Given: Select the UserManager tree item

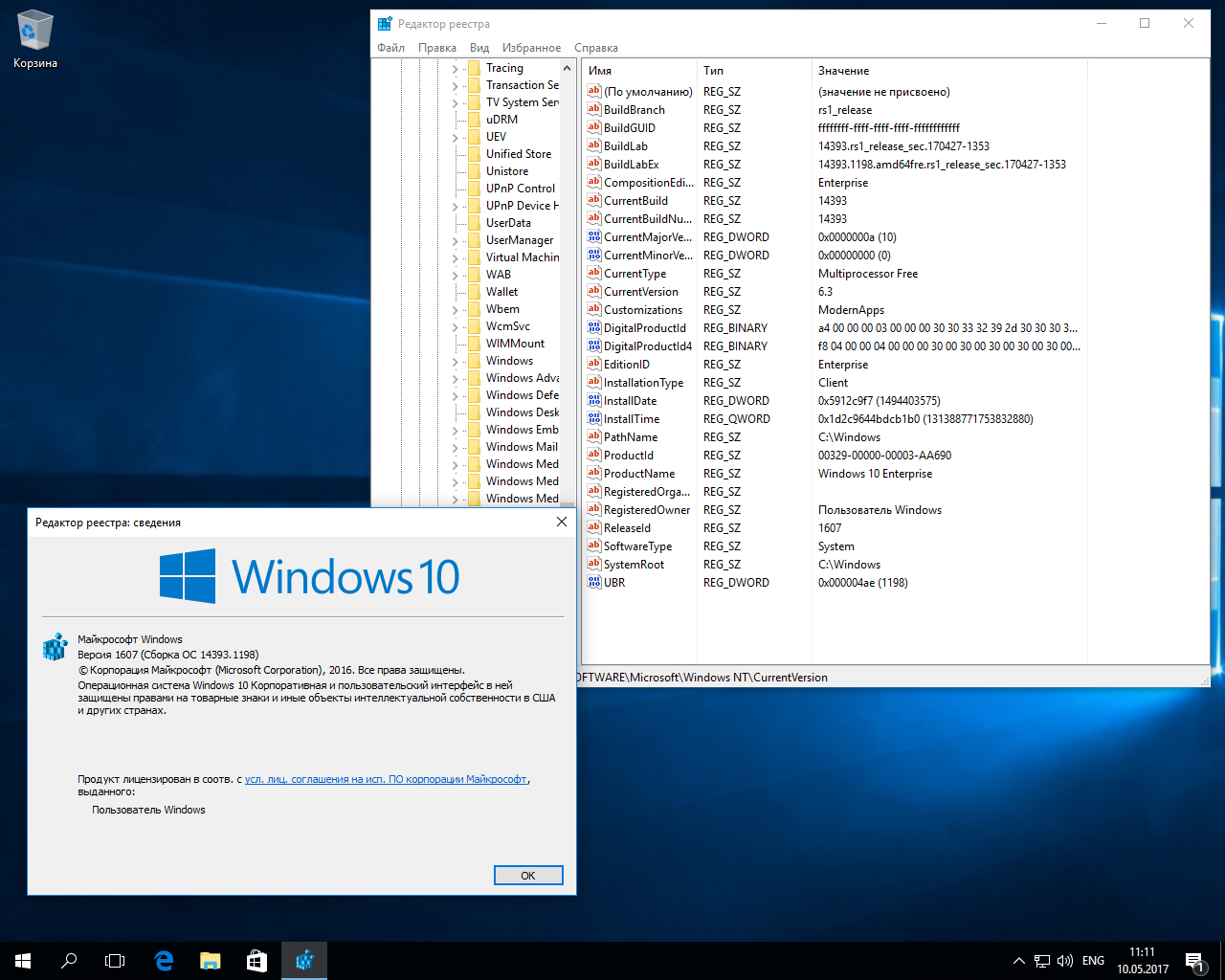Looking at the screenshot, I should click(x=520, y=240).
